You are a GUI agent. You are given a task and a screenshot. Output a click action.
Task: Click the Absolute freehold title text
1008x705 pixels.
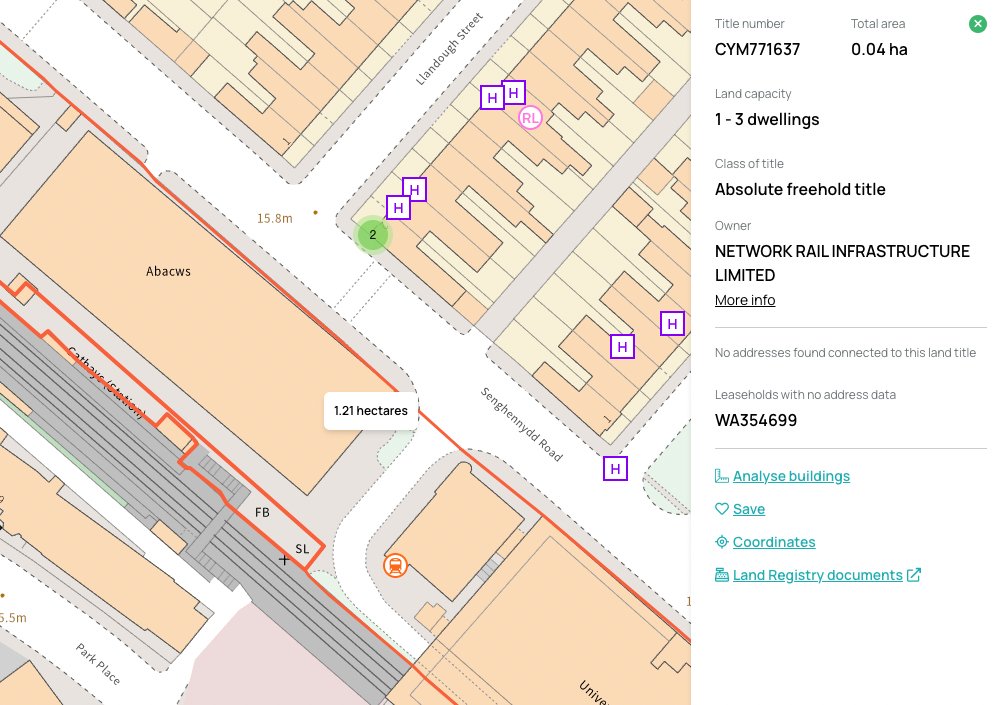[800, 190]
